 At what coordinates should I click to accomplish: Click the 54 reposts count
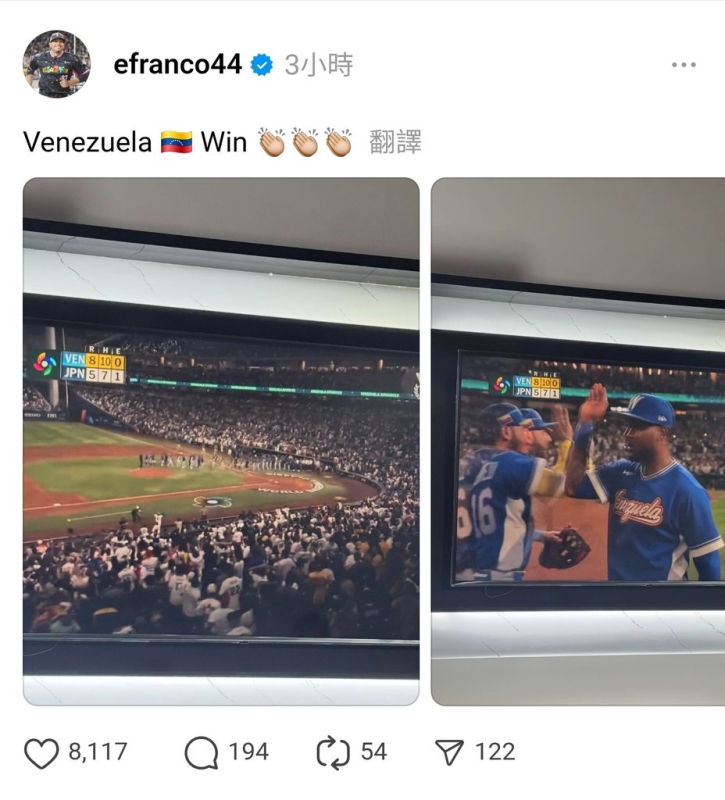click(374, 752)
